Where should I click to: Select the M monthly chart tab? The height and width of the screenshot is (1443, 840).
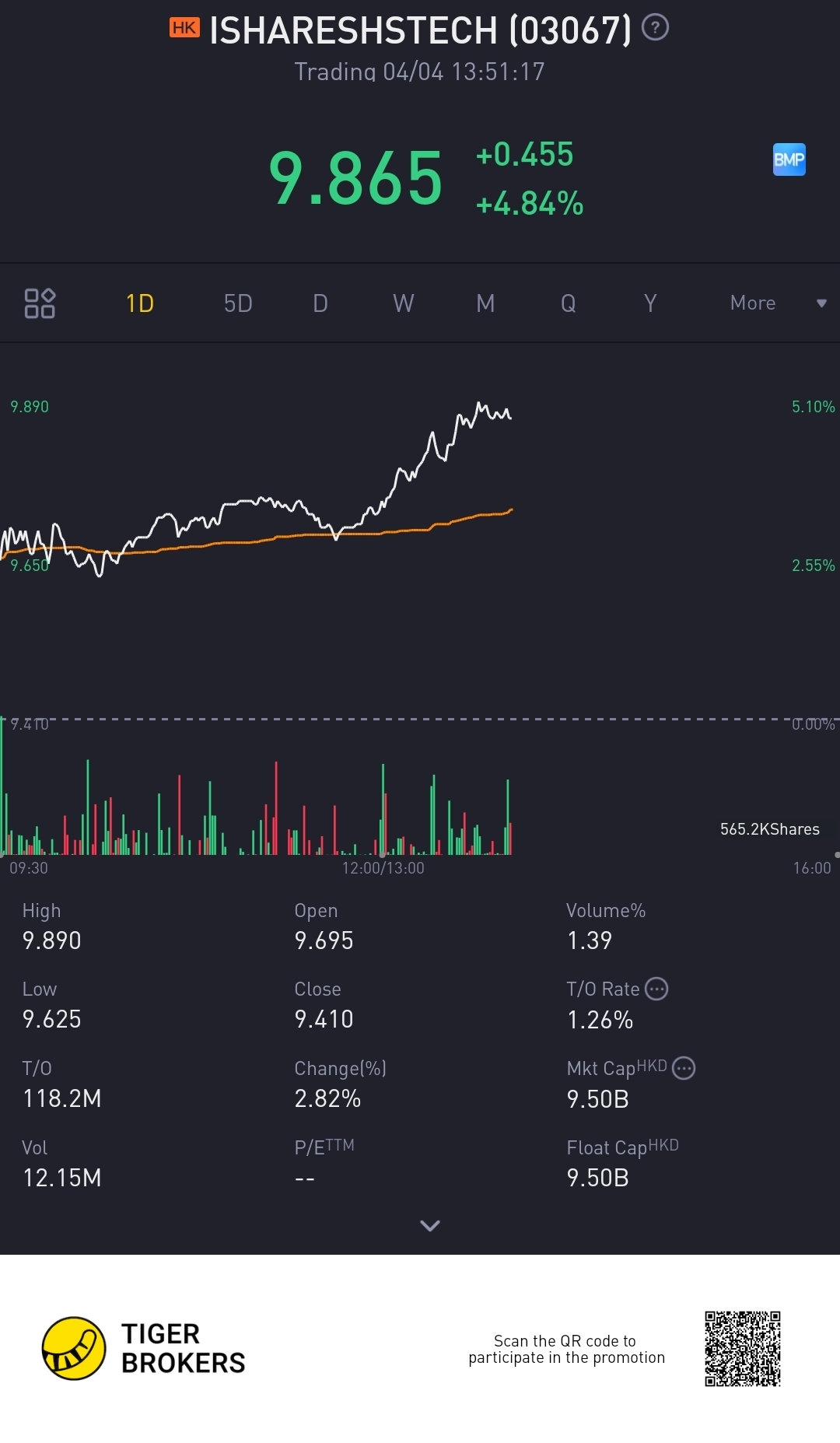[485, 303]
